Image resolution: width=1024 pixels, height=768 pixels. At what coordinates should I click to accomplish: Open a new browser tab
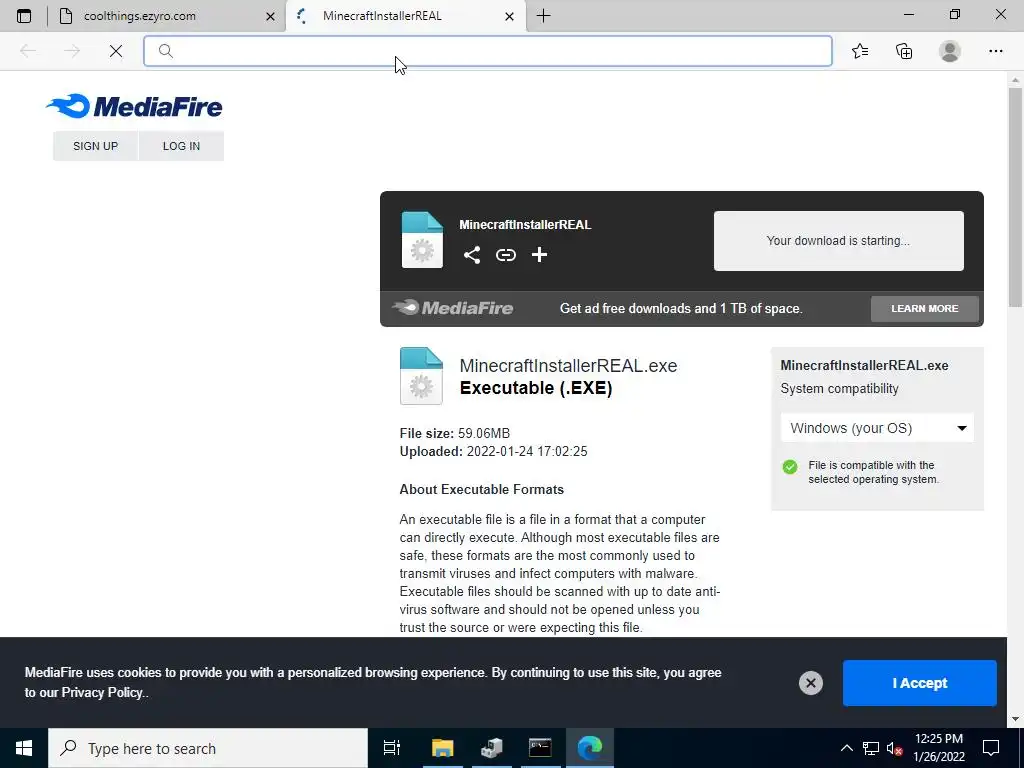[x=543, y=16]
